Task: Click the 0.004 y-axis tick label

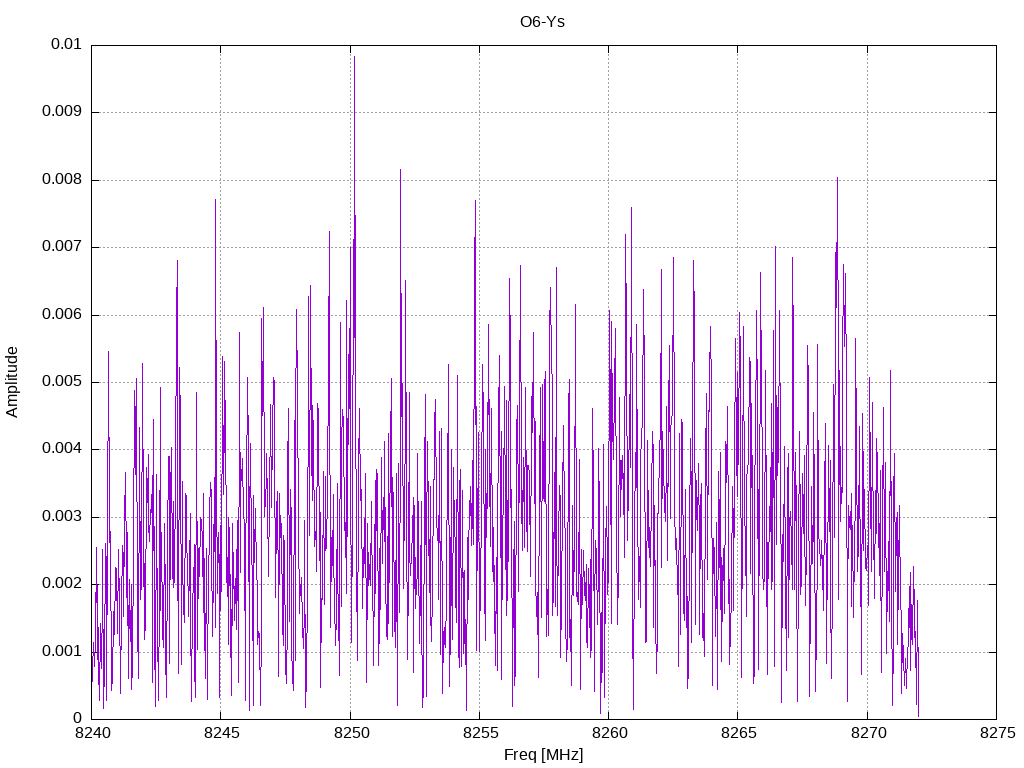Action: tap(62, 449)
